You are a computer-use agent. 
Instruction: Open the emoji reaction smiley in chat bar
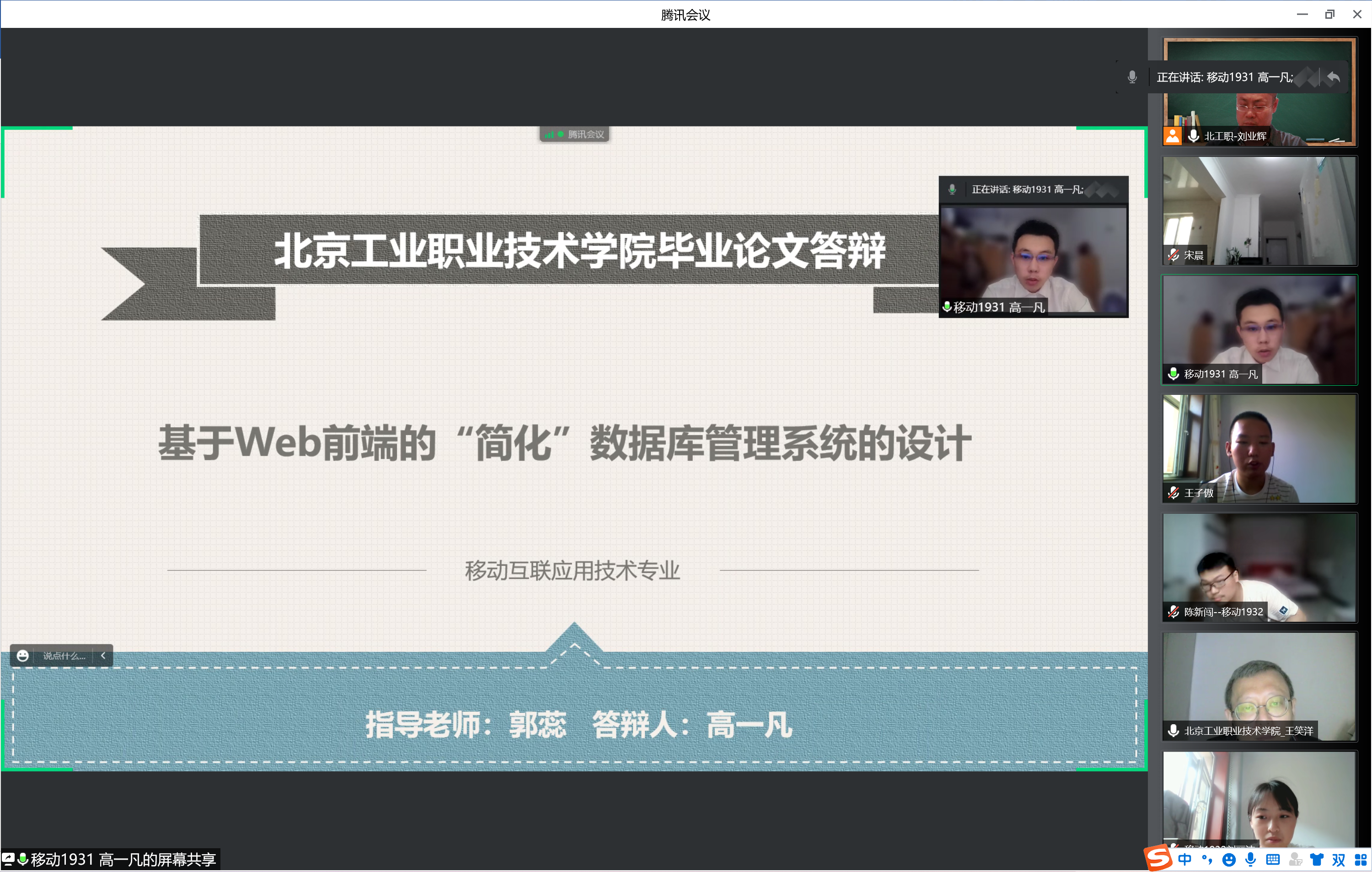(x=23, y=656)
